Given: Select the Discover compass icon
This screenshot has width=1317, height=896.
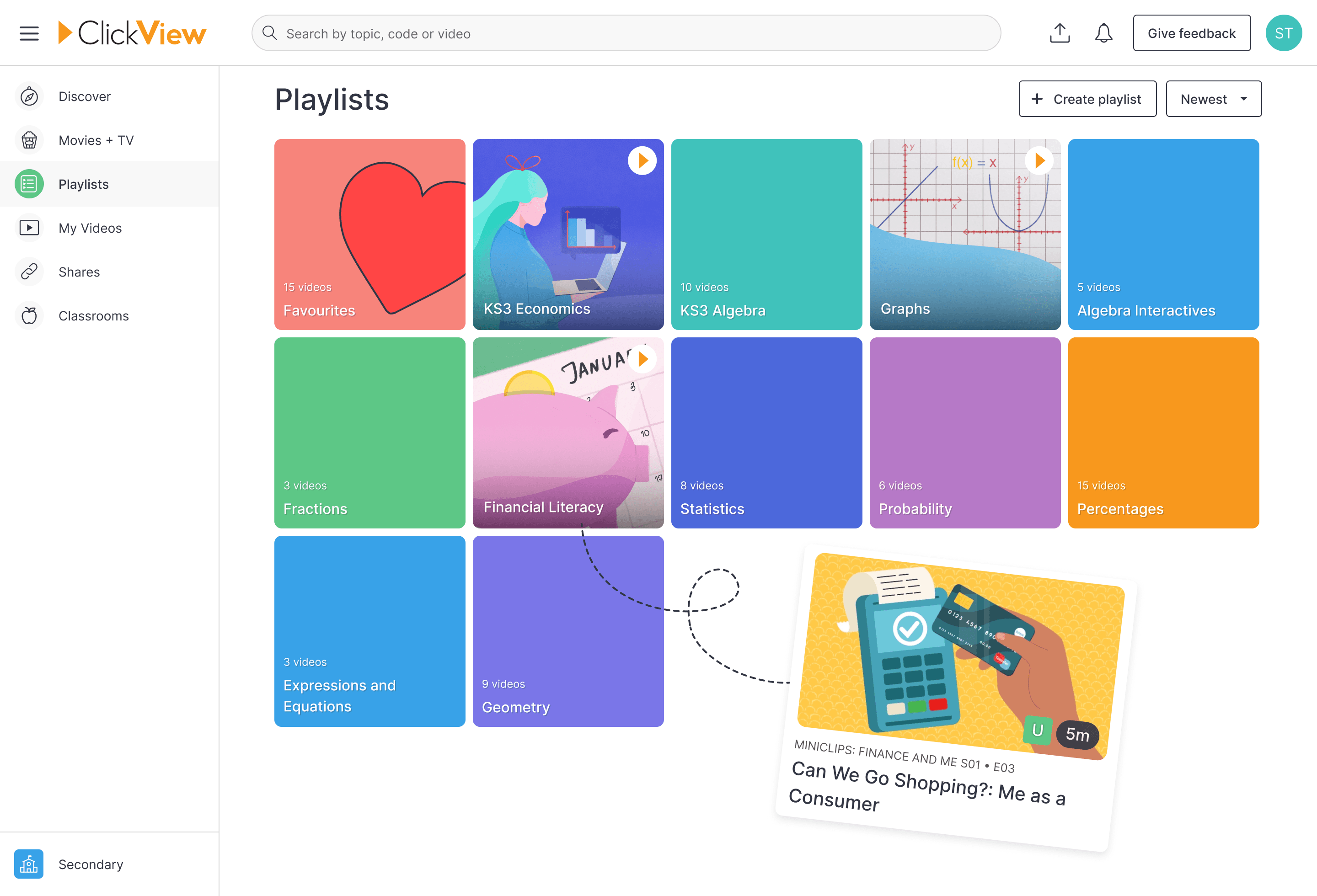Looking at the screenshot, I should (x=29, y=96).
